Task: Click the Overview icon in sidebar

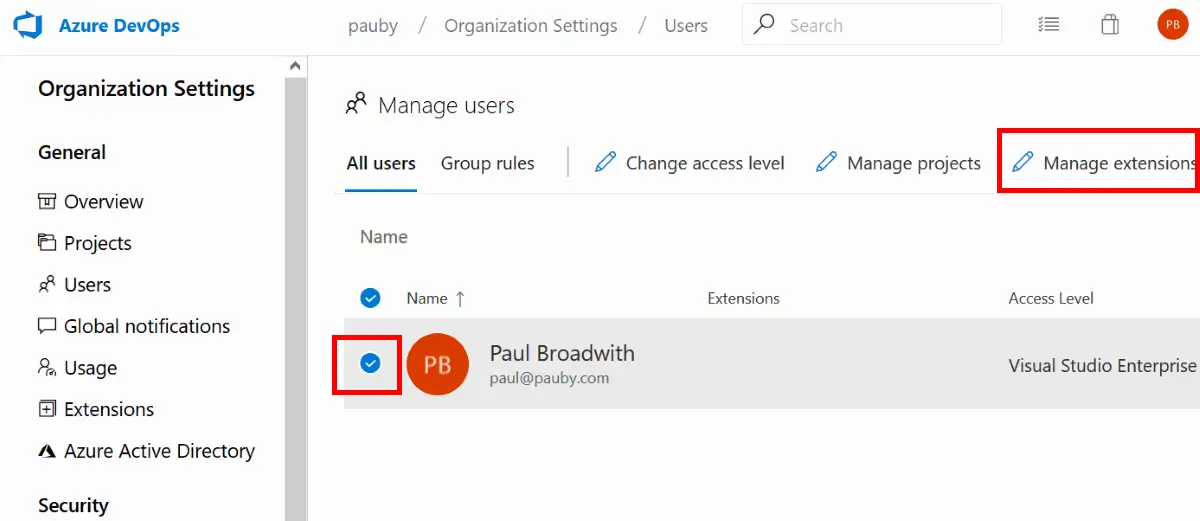Action: (47, 201)
